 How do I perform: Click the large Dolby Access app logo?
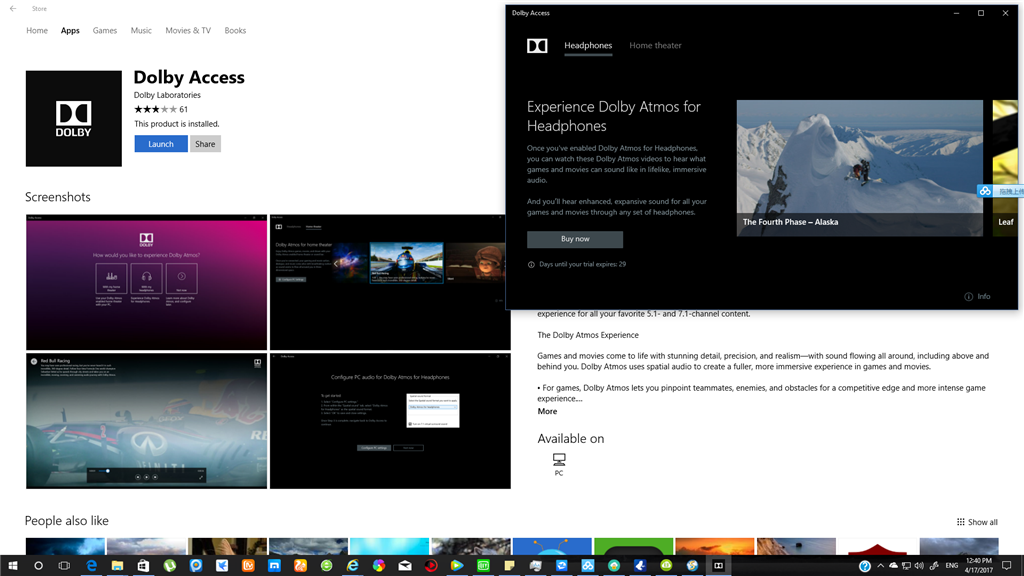coord(74,119)
